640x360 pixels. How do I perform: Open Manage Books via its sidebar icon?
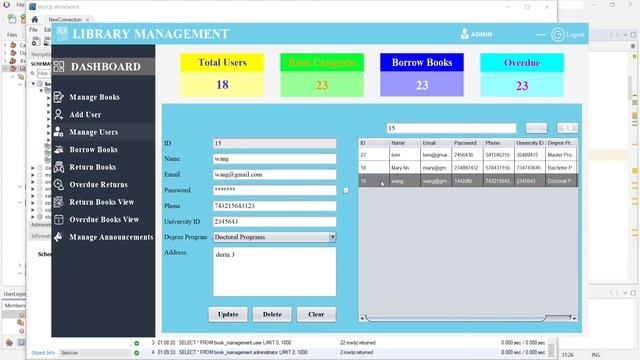59,97
